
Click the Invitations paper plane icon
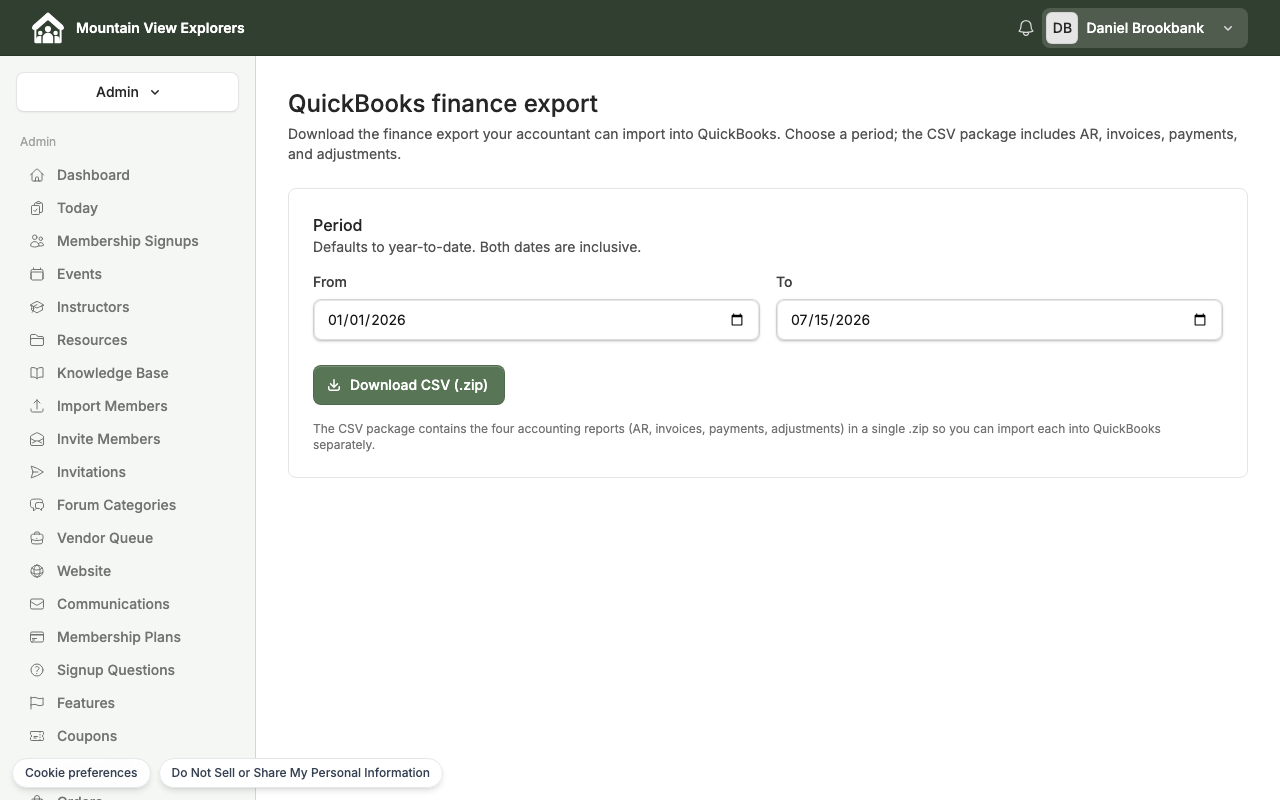click(37, 472)
